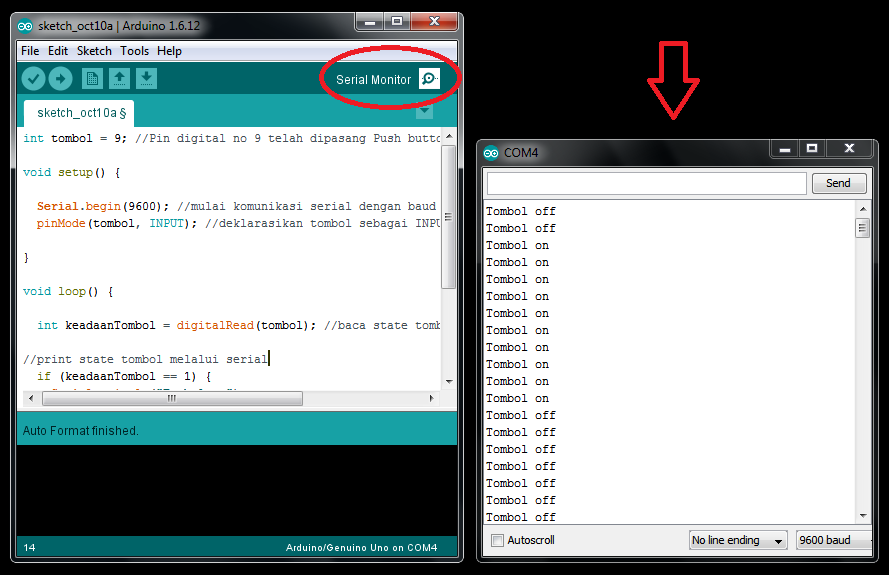Minimize the Arduino IDE window
Image resolution: width=889 pixels, height=575 pixels.
point(370,22)
